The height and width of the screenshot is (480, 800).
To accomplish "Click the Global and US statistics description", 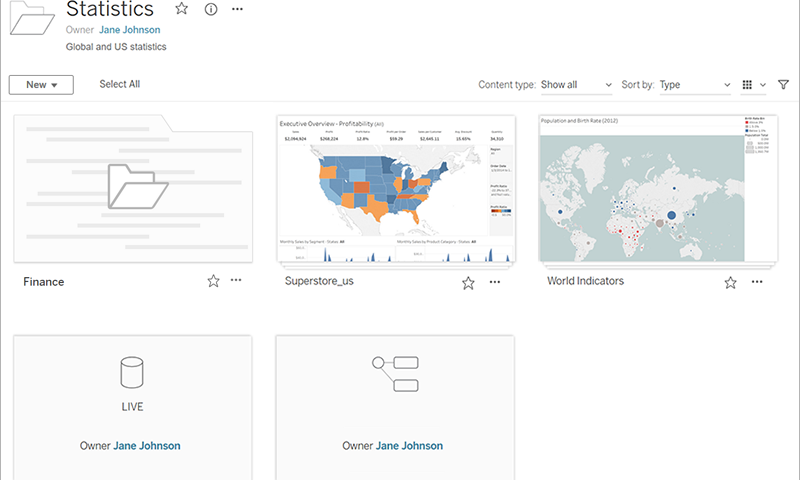I will click(x=116, y=46).
